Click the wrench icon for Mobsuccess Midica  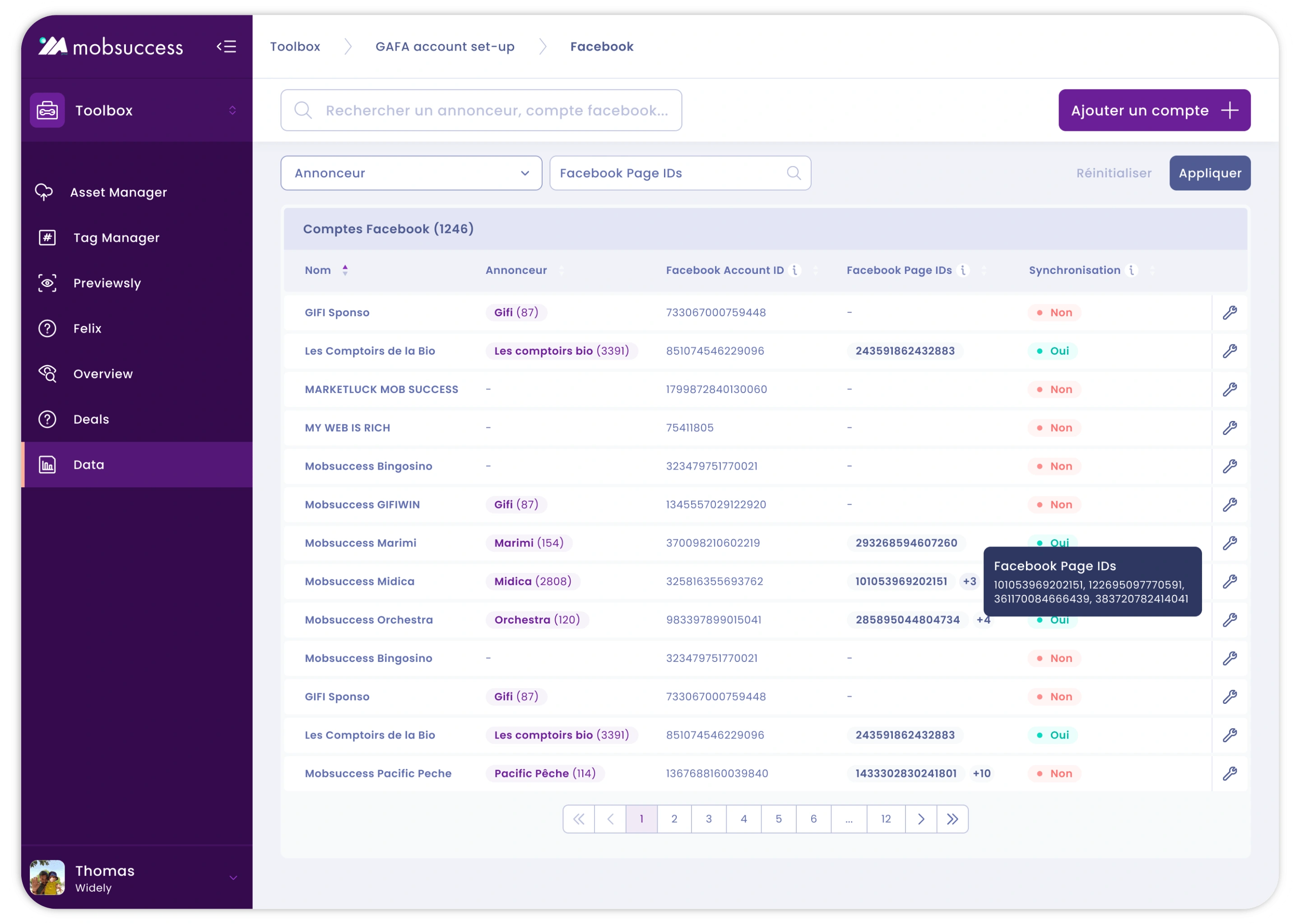(x=1230, y=582)
